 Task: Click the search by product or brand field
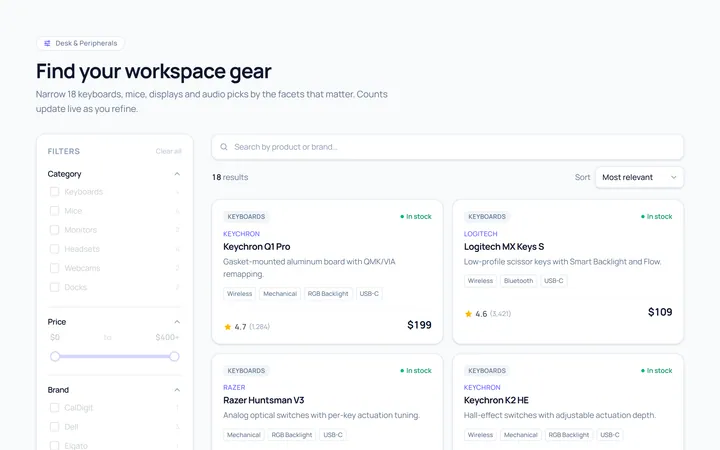coord(447,147)
